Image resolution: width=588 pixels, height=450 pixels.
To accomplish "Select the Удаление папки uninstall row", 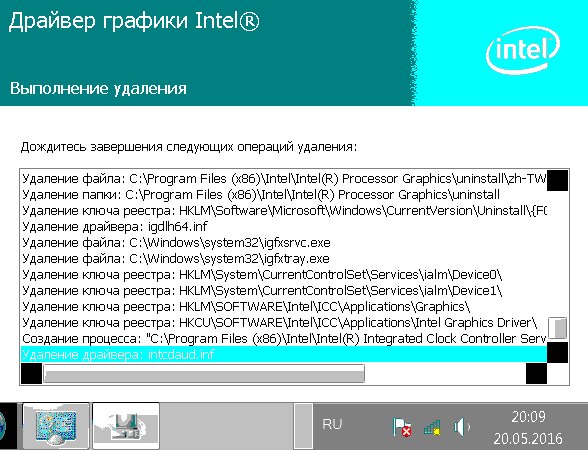I will (x=284, y=195).
